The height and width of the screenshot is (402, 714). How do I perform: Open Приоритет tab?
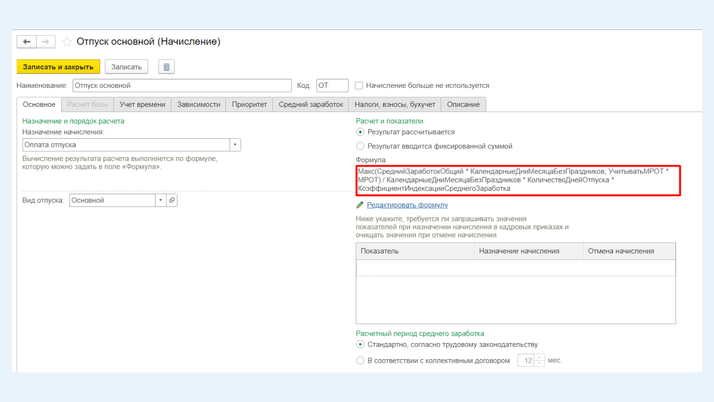click(x=250, y=104)
